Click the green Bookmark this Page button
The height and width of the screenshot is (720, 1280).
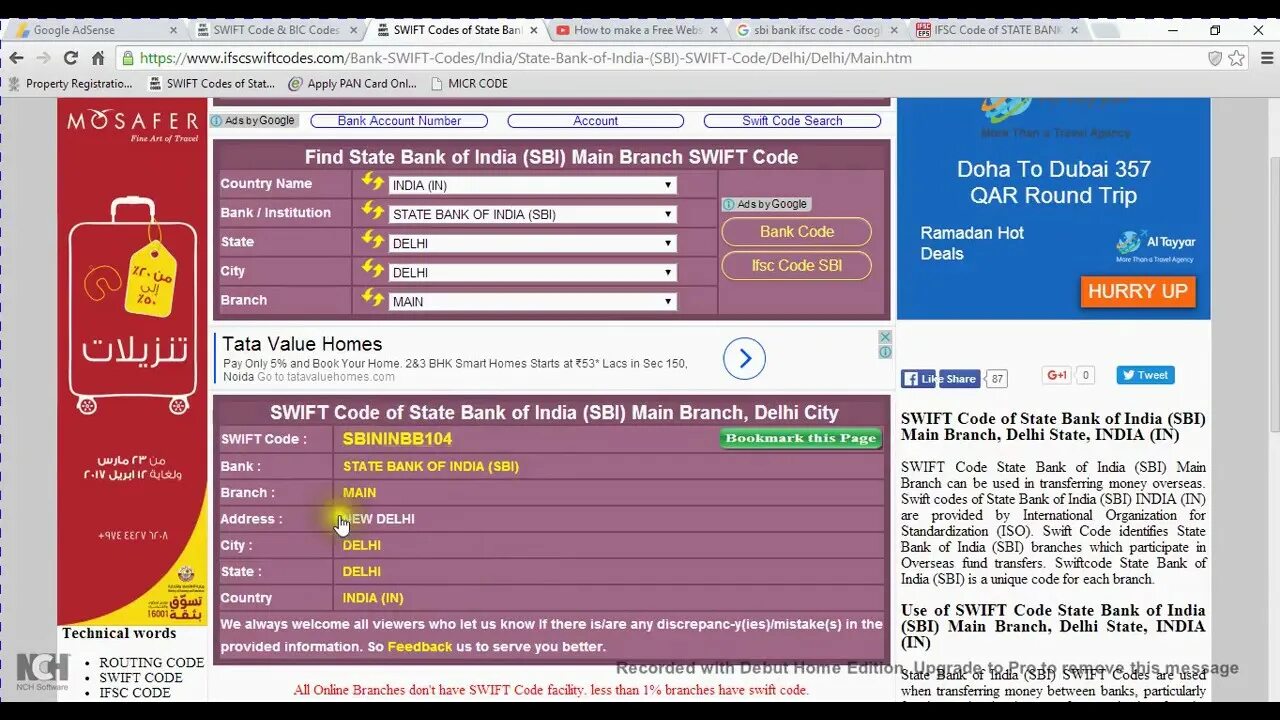801,439
